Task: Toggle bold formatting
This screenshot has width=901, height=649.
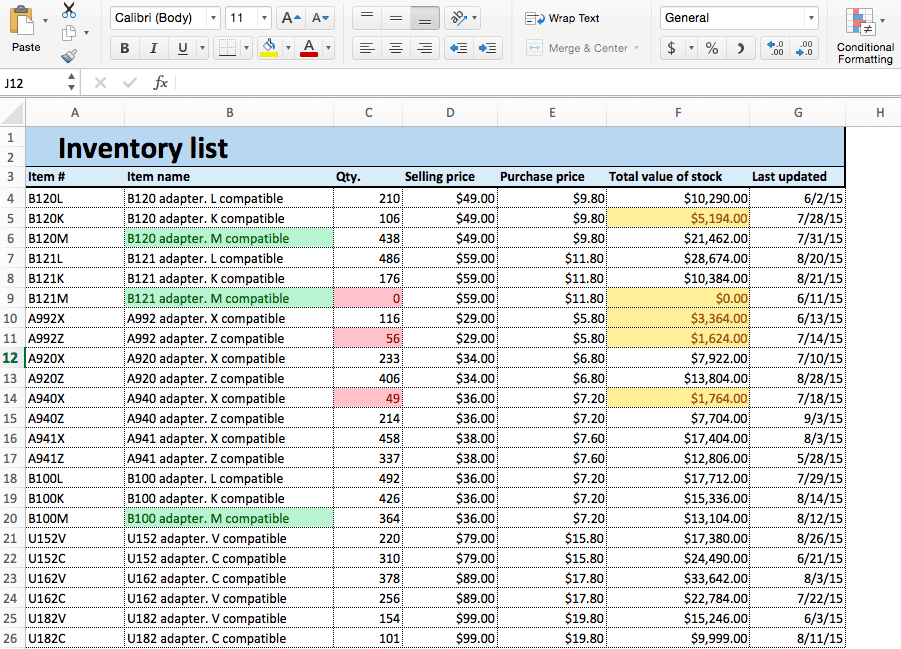Action: [124, 48]
